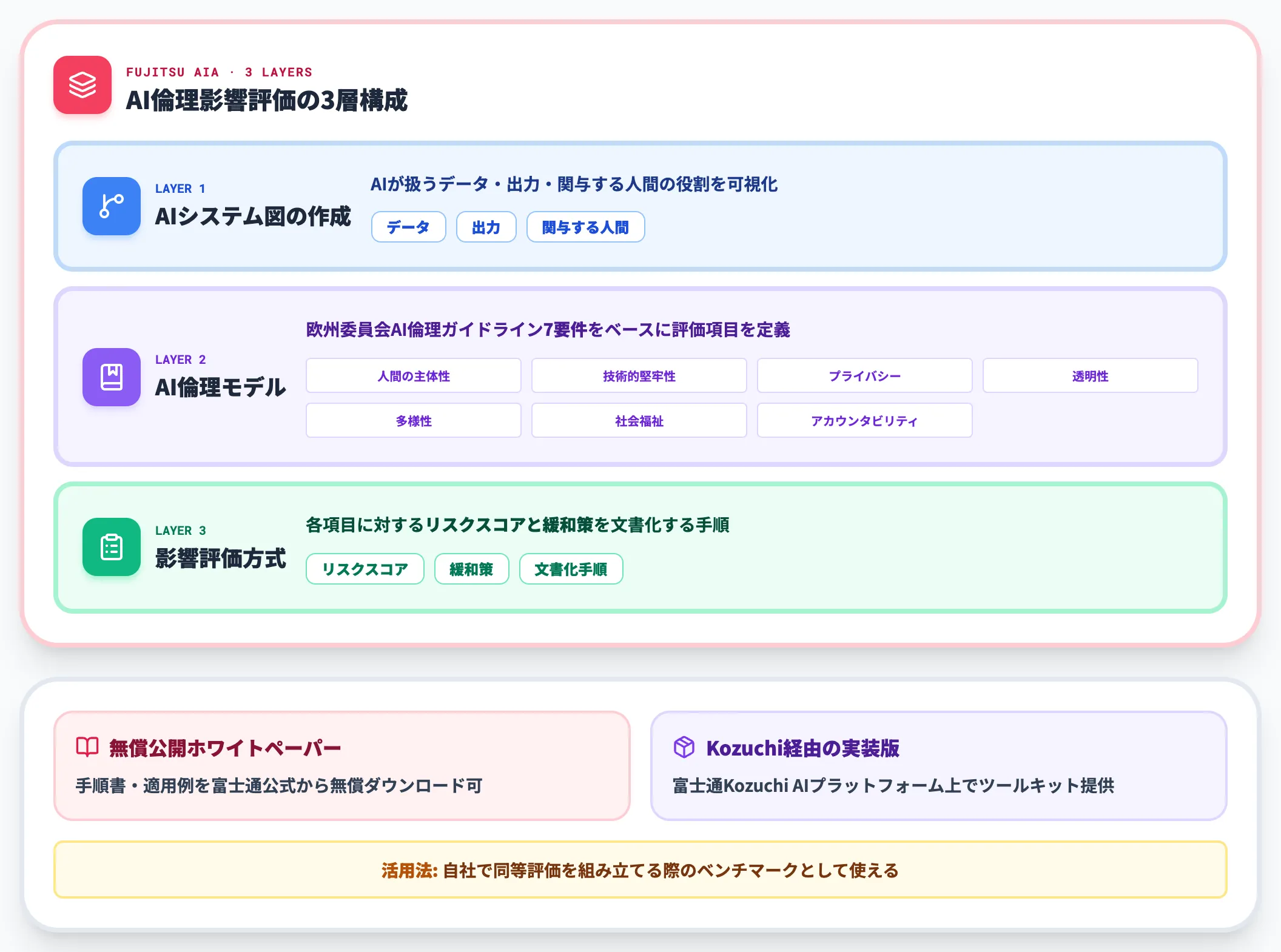Click the 透明性 requirement box
This screenshot has width=1281, height=952.
pyautogui.click(x=1091, y=376)
